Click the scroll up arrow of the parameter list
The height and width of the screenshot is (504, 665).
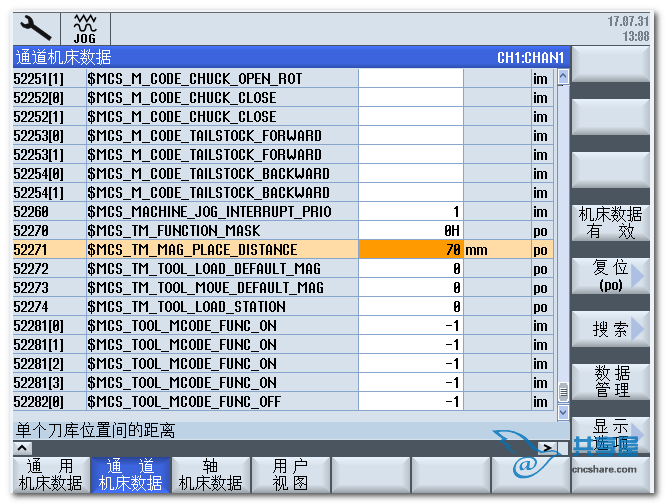pos(562,76)
